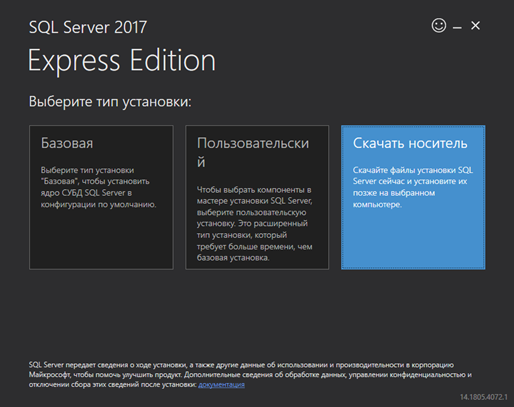The width and height of the screenshot is (514, 407).
Task: Click the Базовая tile heading text
Action: (67, 143)
